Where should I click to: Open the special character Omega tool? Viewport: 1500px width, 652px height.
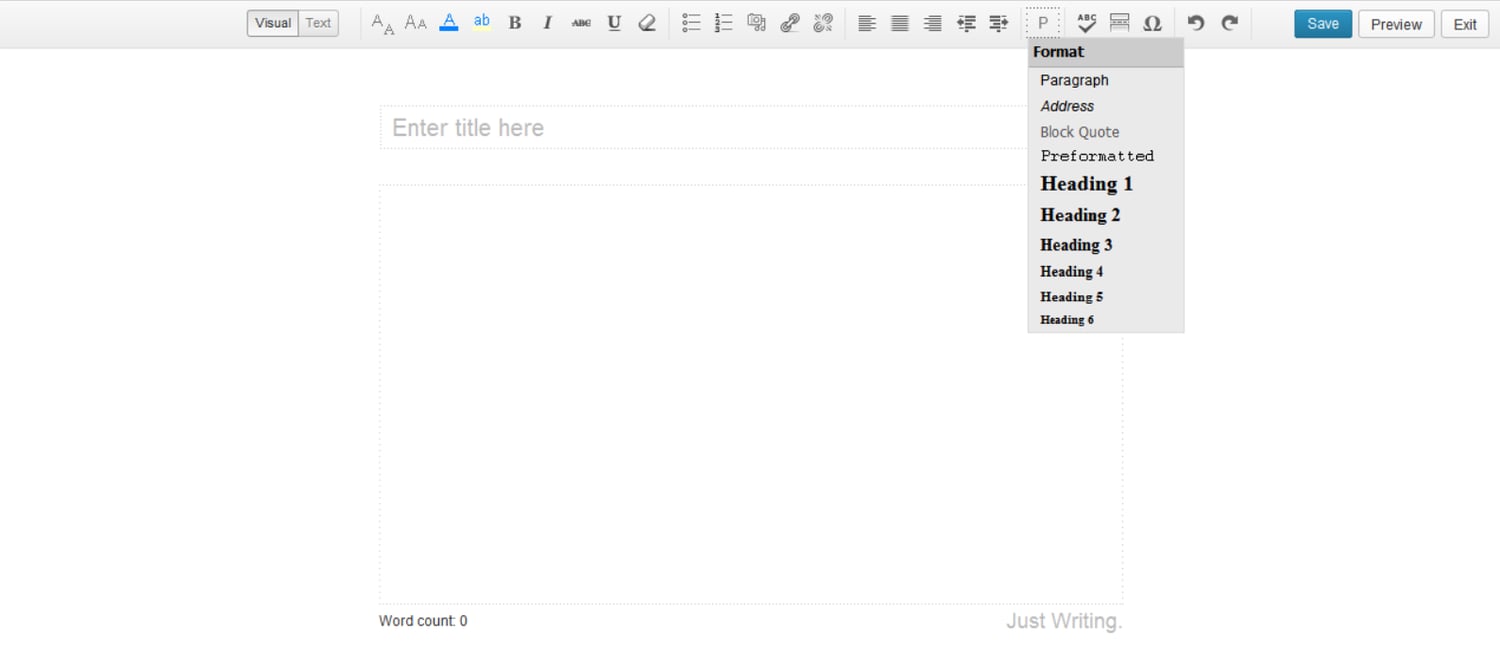(x=1152, y=23)
